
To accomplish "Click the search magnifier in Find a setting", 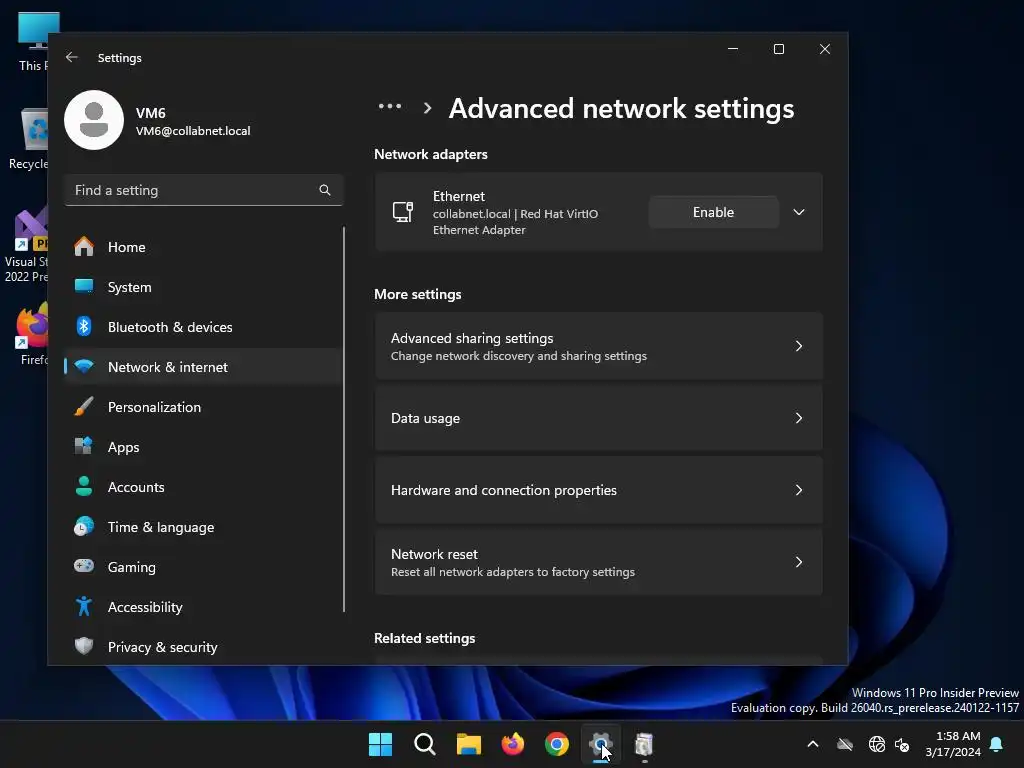I will (325, 190).
